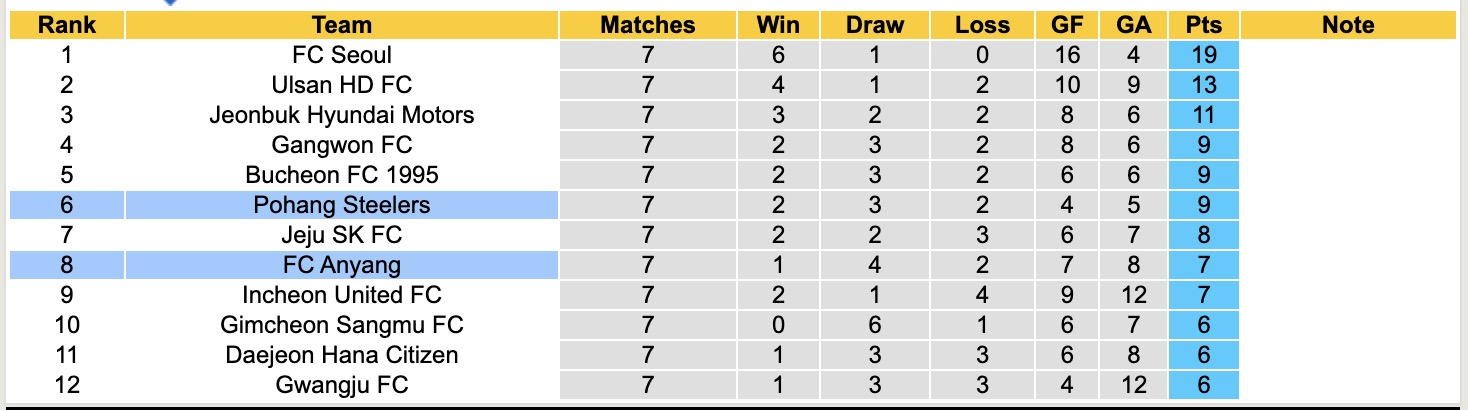Select Gwangju FC in the last row

341,385
